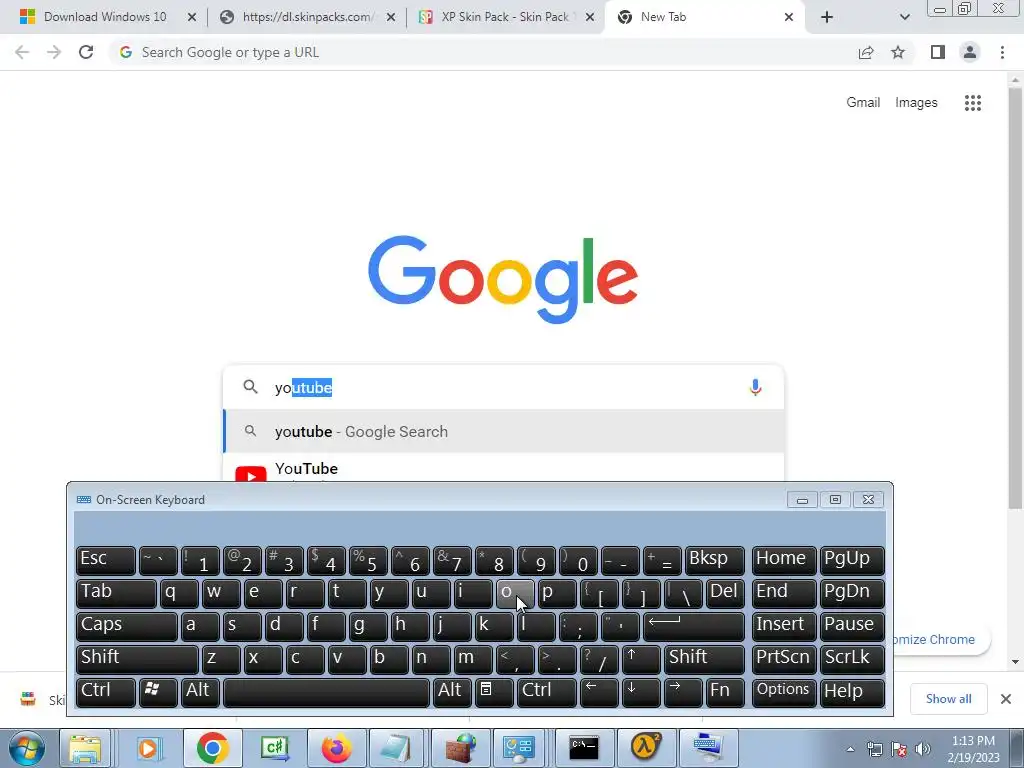Viewport: 1024px width, 768px height.
Task: Open the Gmail link
Action: 863,103
